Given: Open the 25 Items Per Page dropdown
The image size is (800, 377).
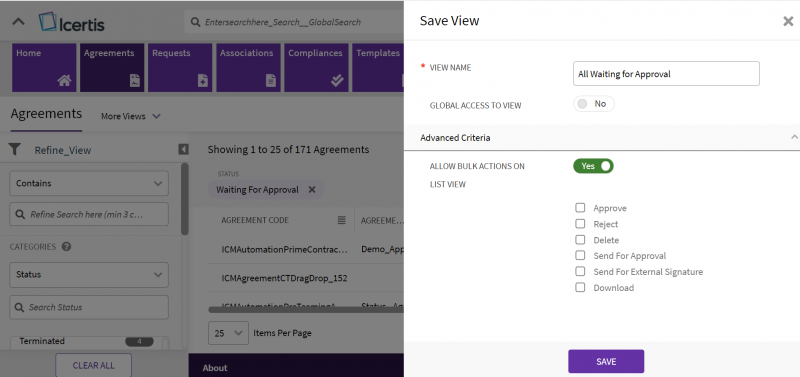Looking at the screenshot, I should (x=228, y=333).
